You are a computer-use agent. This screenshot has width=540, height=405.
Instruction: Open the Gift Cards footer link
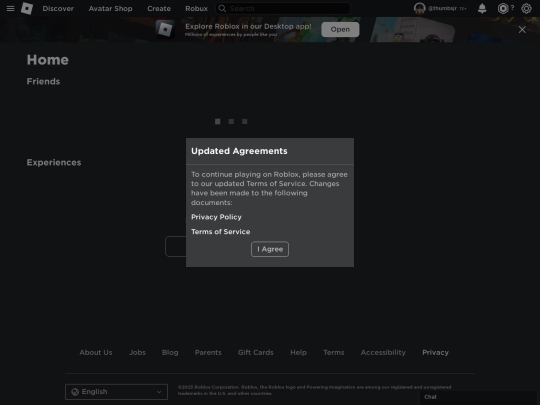(256, 352)
